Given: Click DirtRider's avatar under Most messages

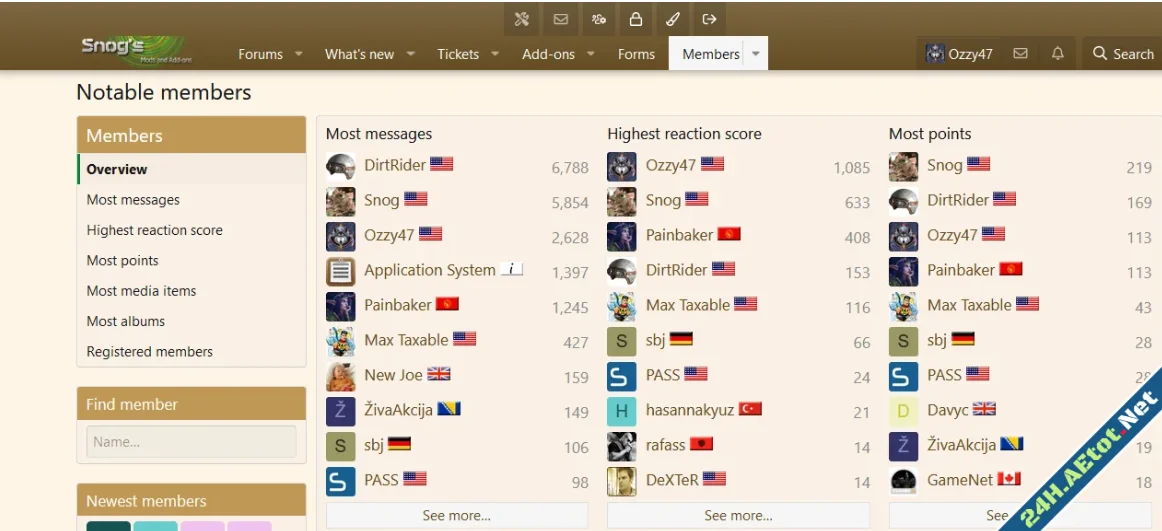Looking at the screenshot, I should coord(341,167).
